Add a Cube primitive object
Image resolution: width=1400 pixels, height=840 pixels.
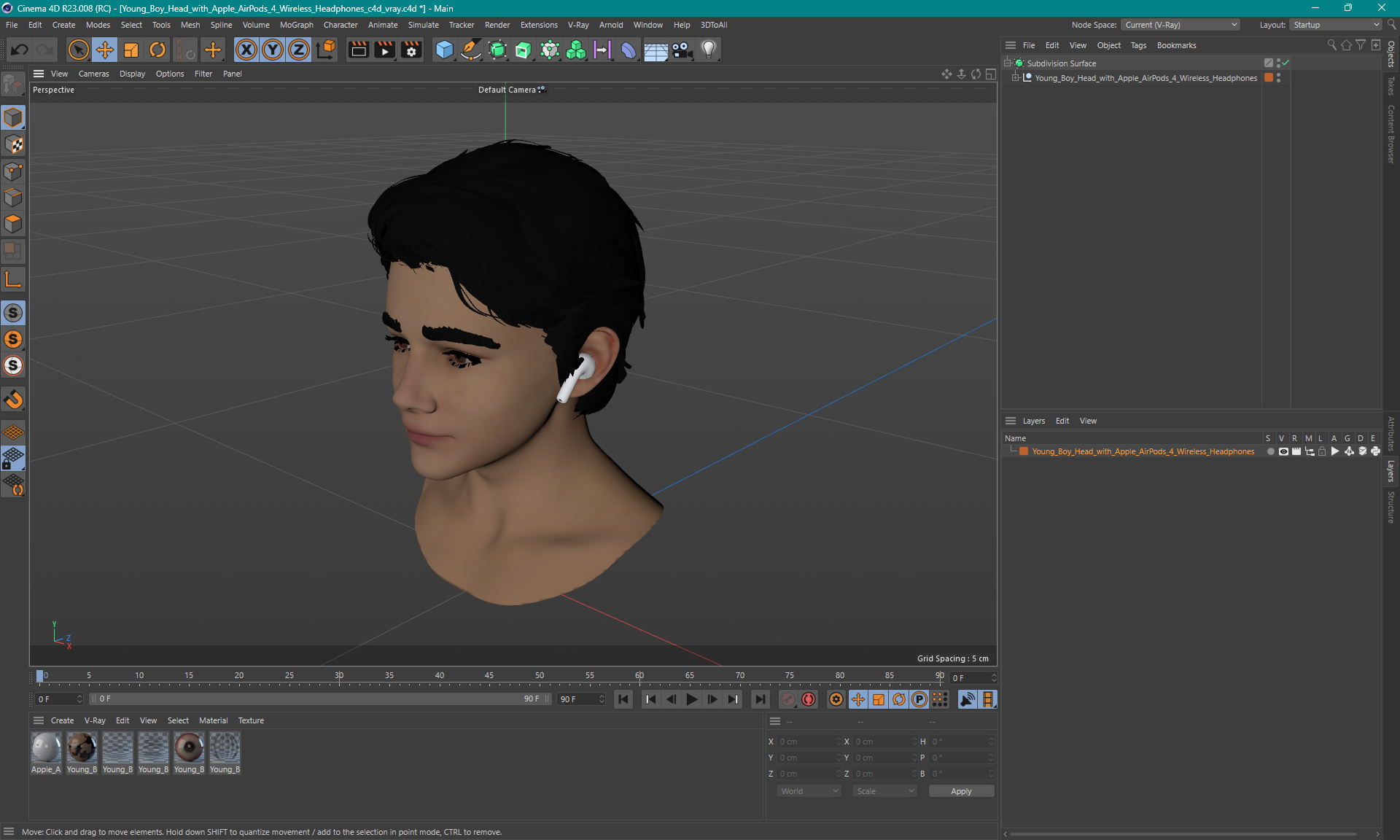point(444,50)
